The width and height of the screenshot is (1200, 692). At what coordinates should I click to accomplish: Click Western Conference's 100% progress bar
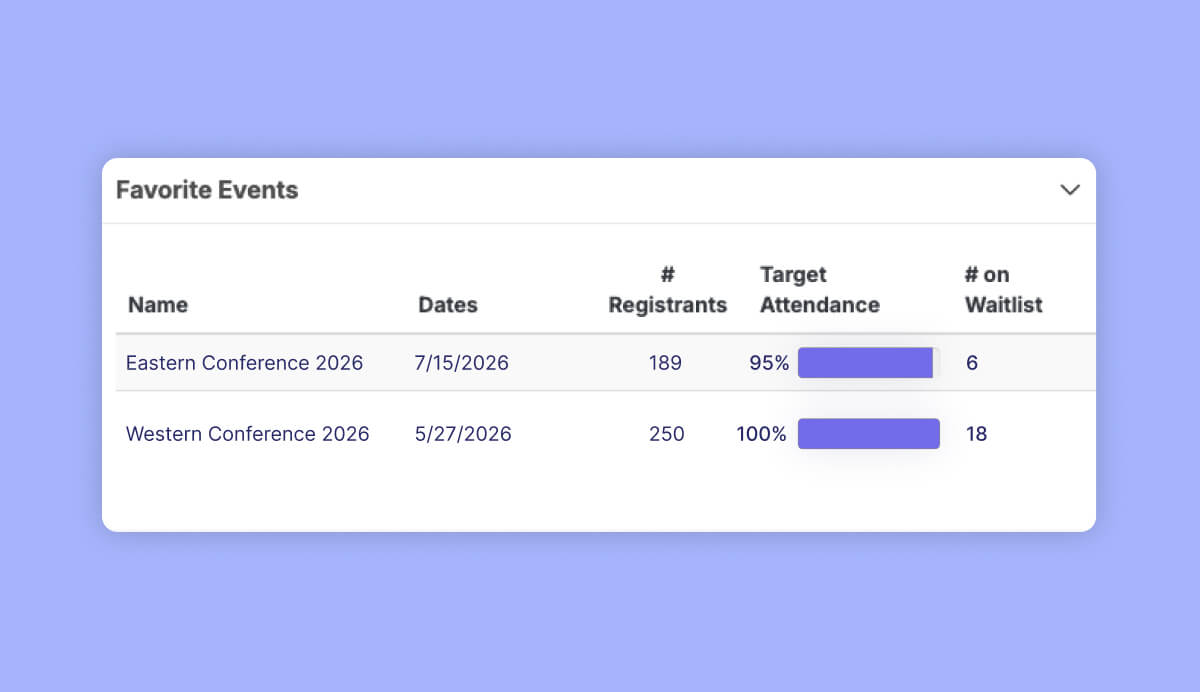869,434
